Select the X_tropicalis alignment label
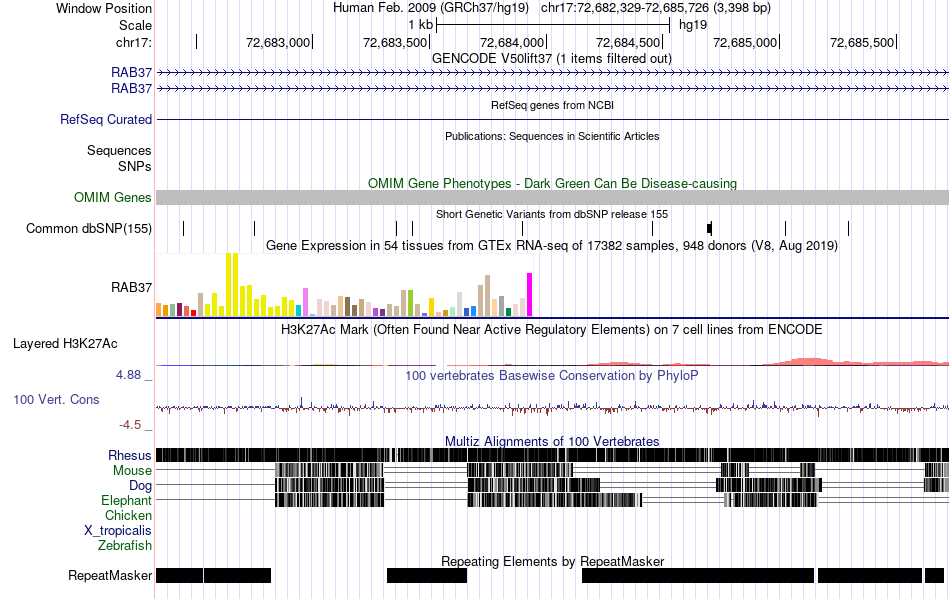The height and width of the screenshot is (599, 950). pos(118,531)
